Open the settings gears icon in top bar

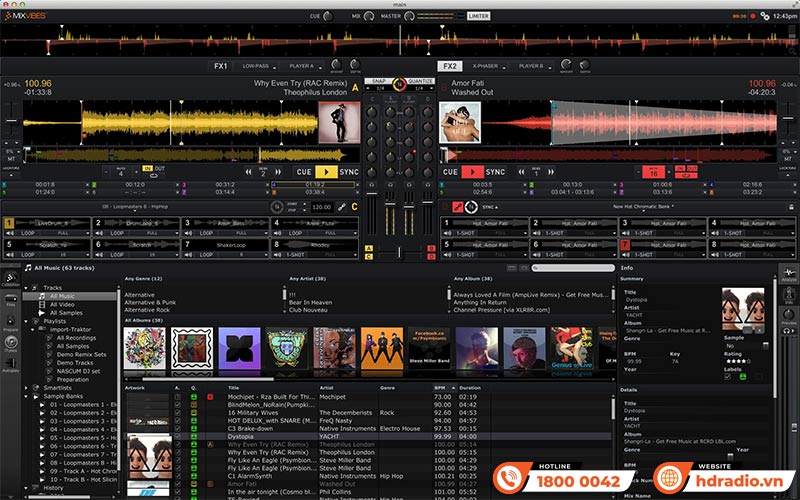click(x=765, y=16)
